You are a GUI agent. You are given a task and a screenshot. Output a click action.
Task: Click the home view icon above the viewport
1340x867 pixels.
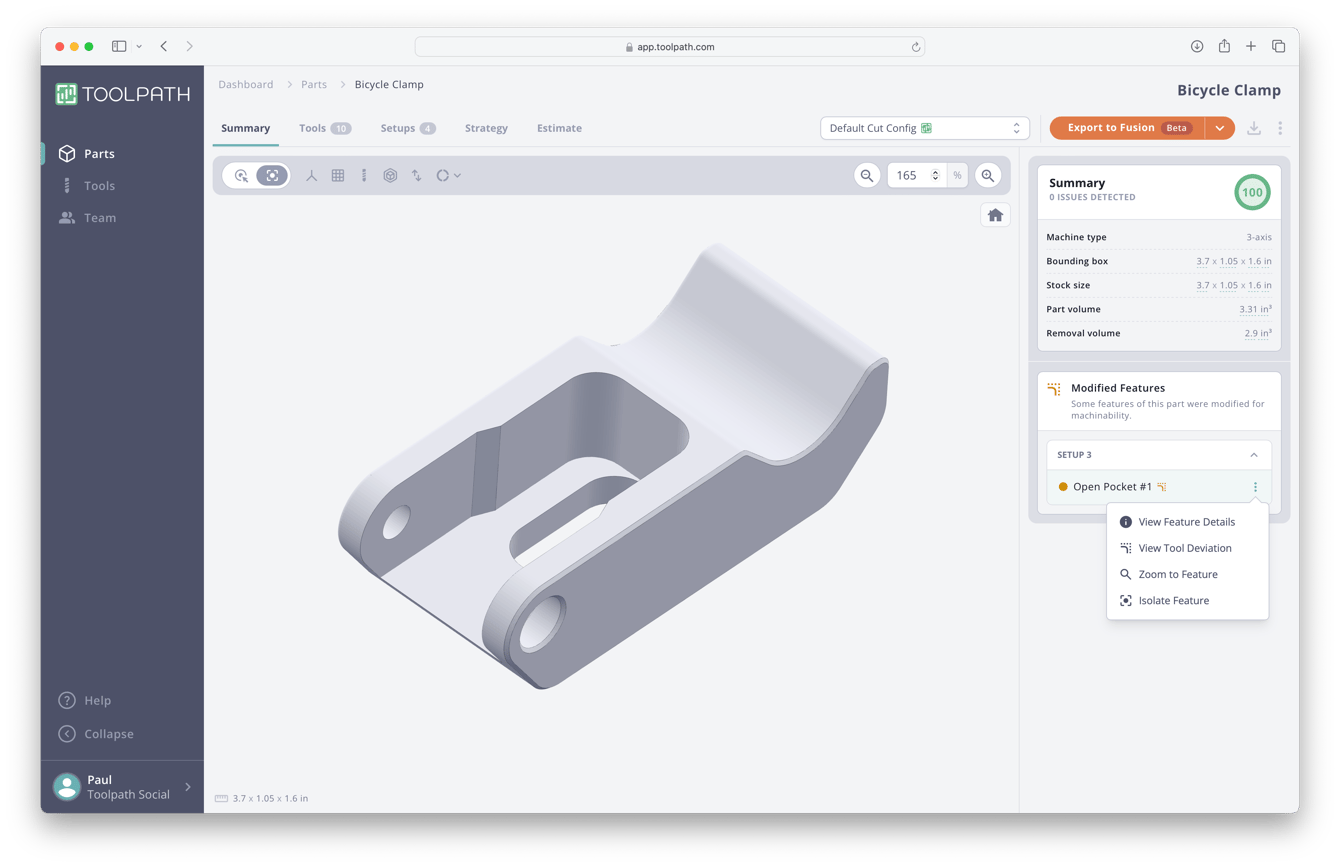(995, 214)
